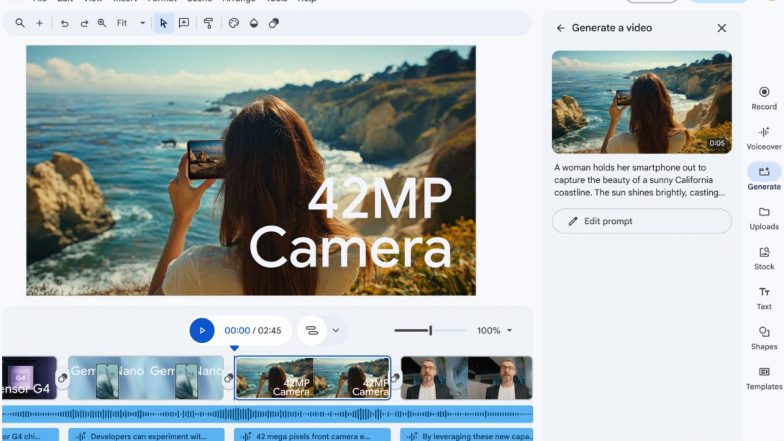
Task: Select the Tensor G4 scene clip
Action: pyautogui.click(x=29, y=378)
